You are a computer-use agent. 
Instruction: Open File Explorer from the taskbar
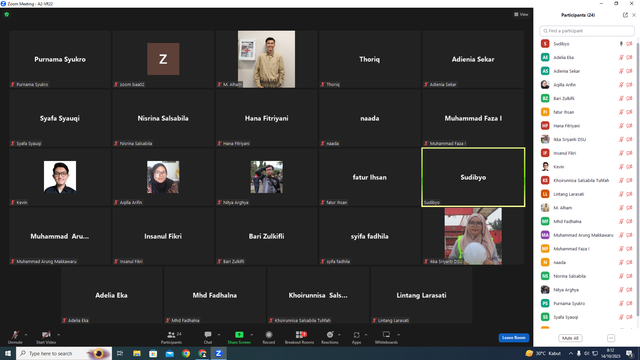tap(137, 353)
